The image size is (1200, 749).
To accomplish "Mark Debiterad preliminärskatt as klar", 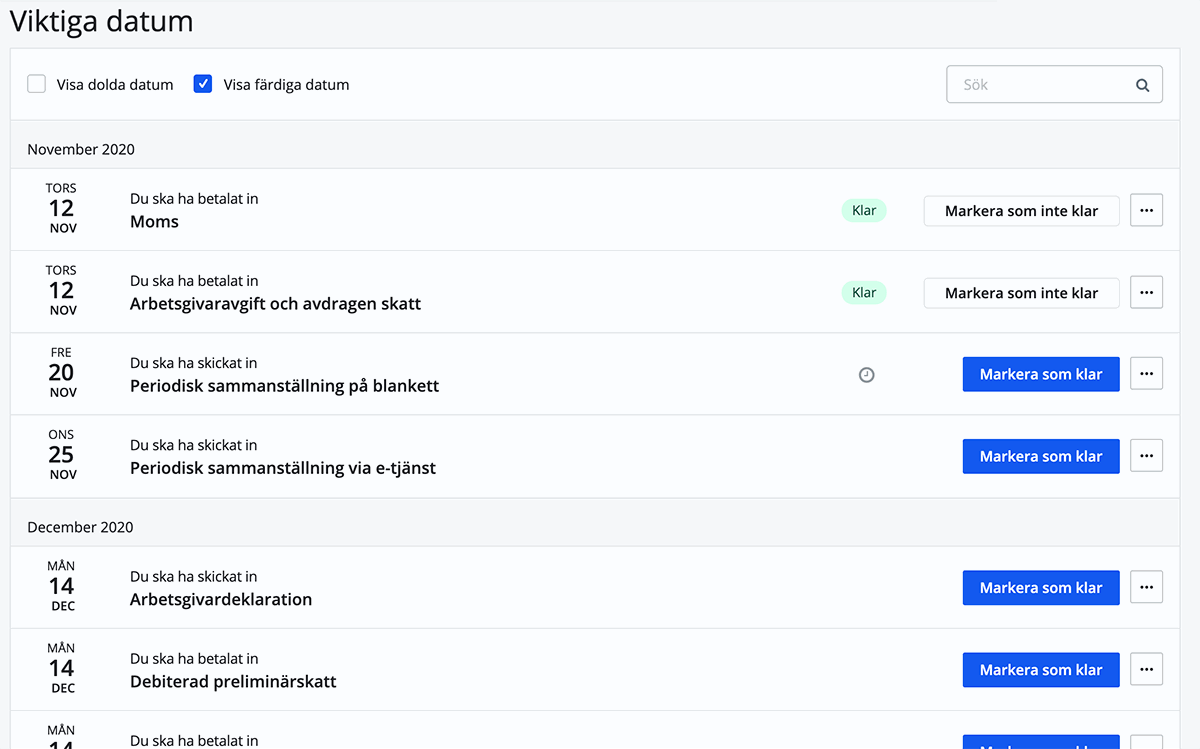I will point(1040,670).
